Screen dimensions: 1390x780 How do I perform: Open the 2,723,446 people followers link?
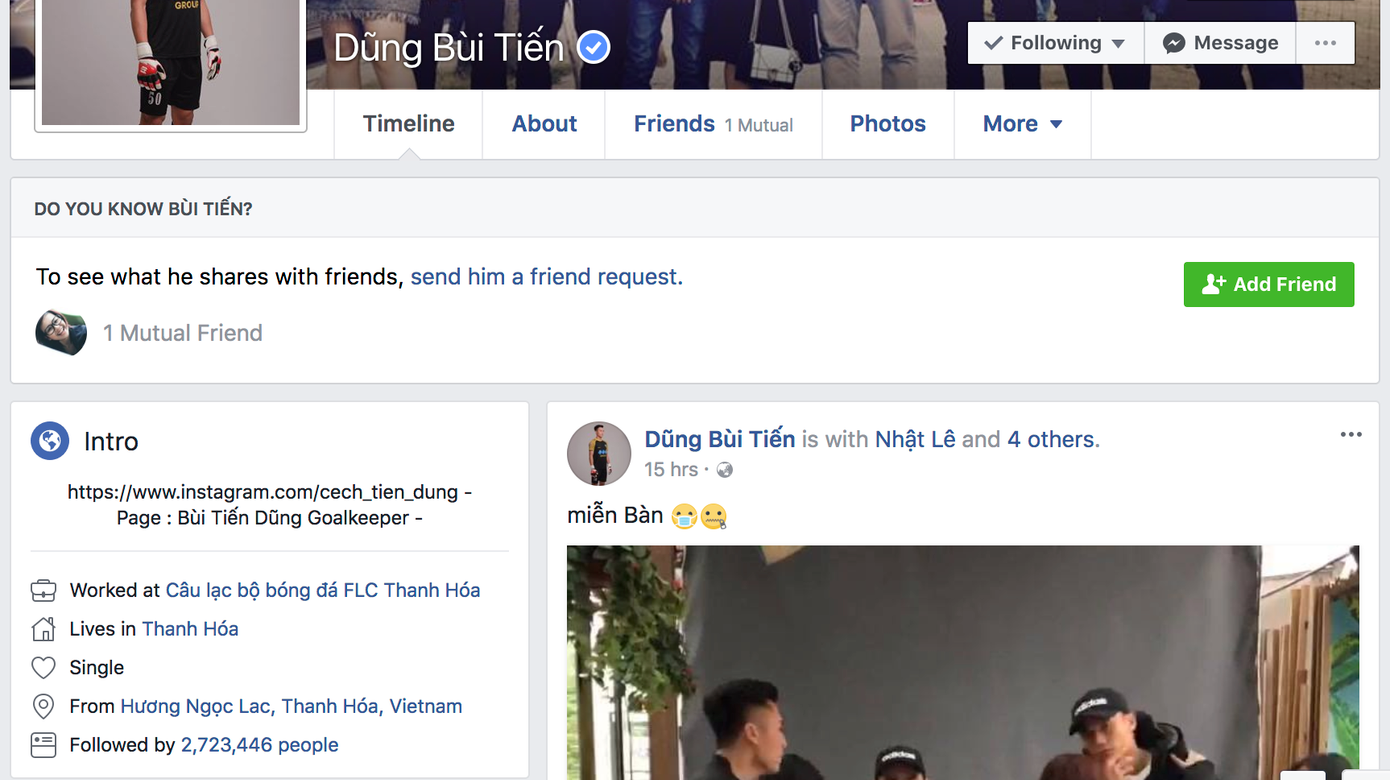pos(260,745)
